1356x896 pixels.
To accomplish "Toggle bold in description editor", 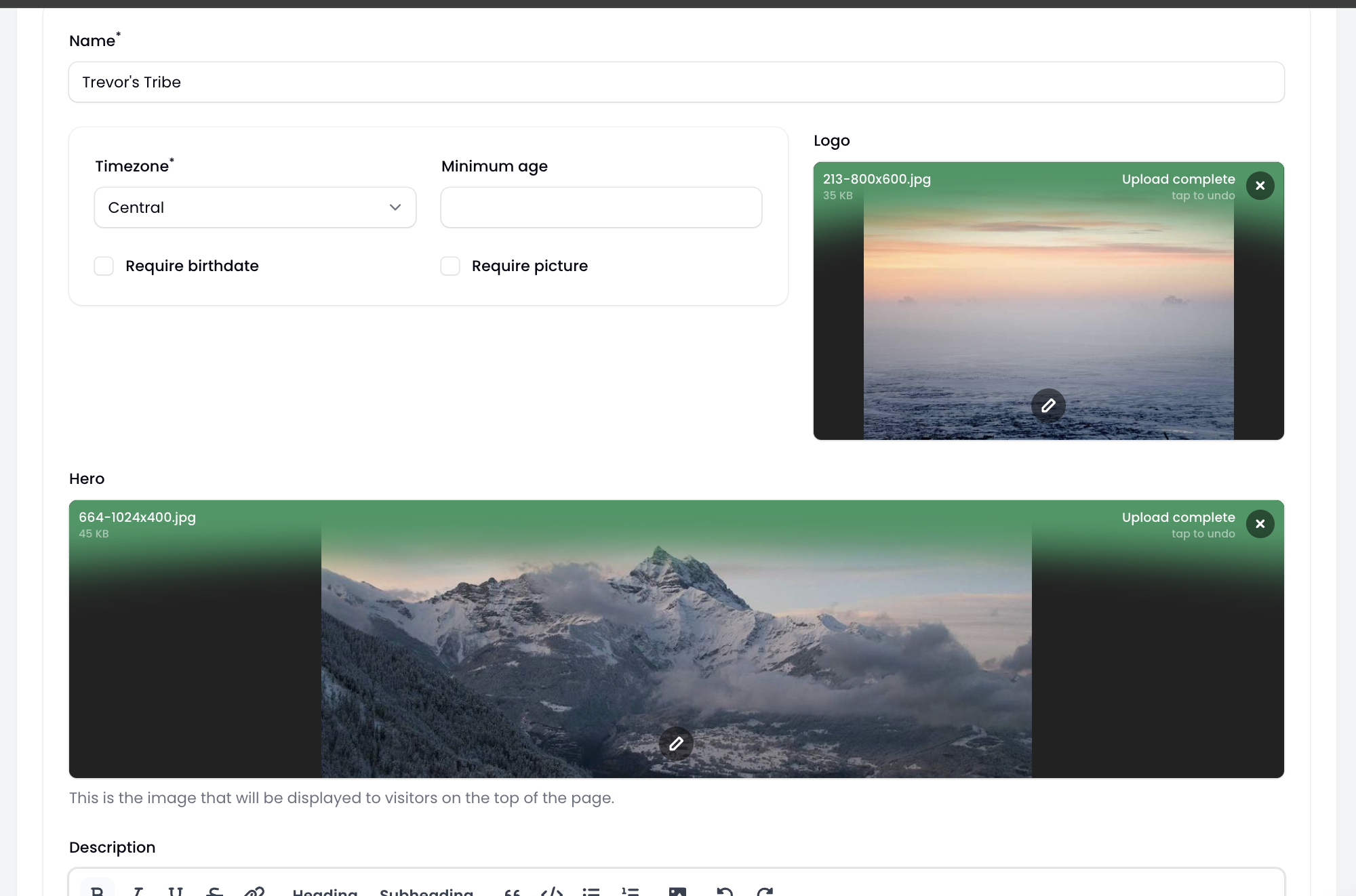I will (x=98, y=891).
